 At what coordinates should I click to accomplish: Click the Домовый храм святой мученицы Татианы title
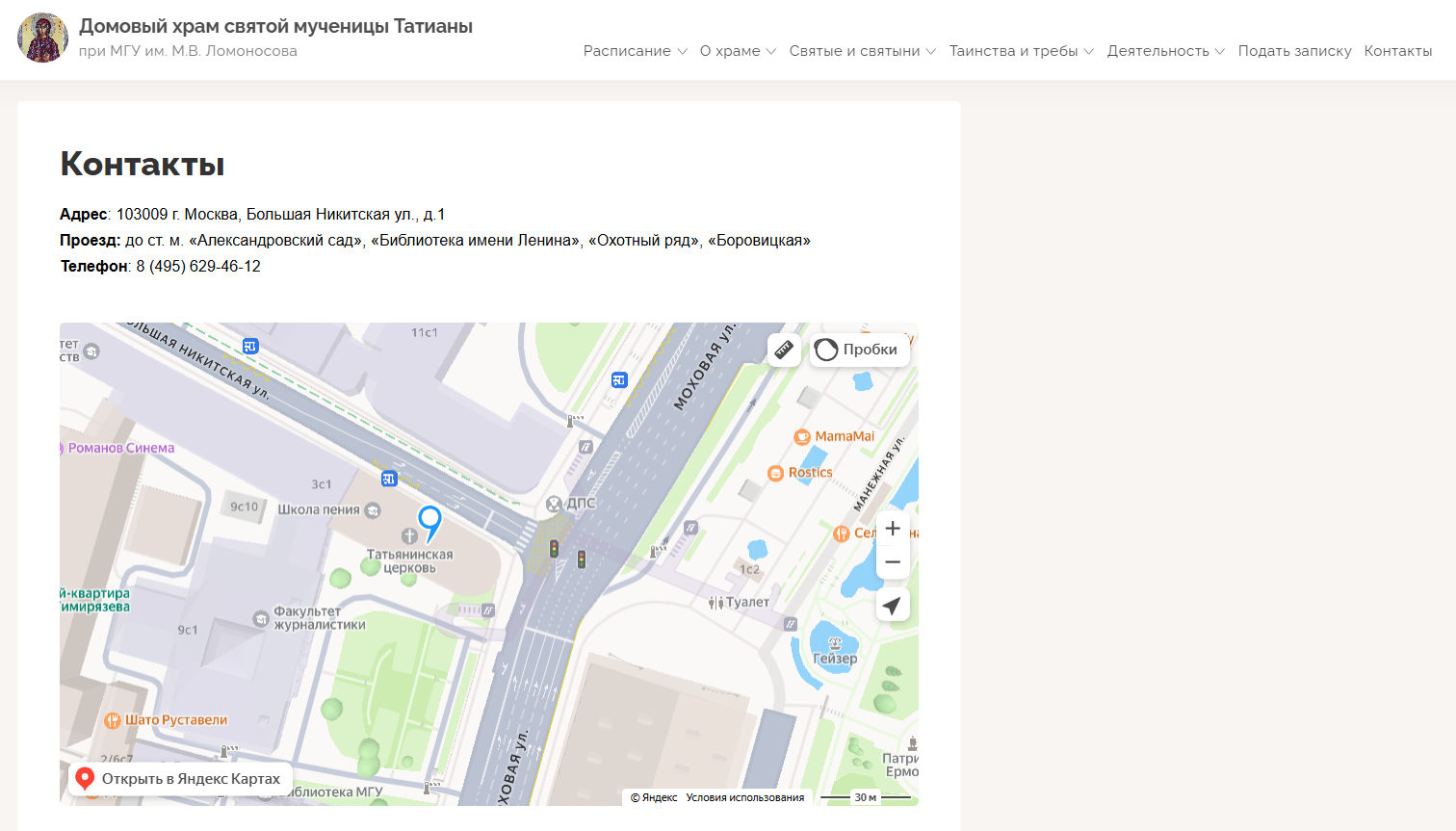click(x=275, y=26)
